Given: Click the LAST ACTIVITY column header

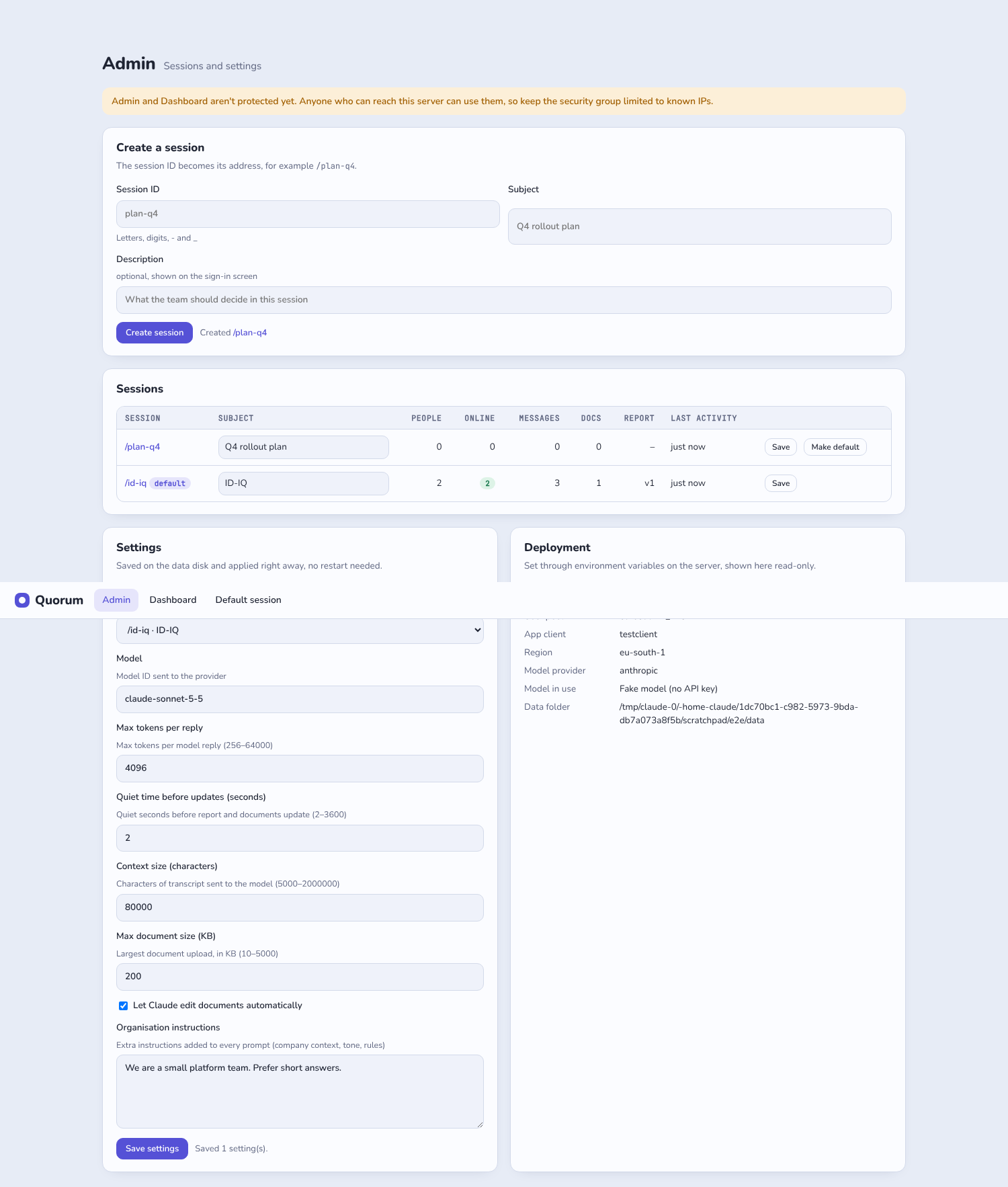Looking at the screenshot, I should pyautogui.click(x=704, y=418).
